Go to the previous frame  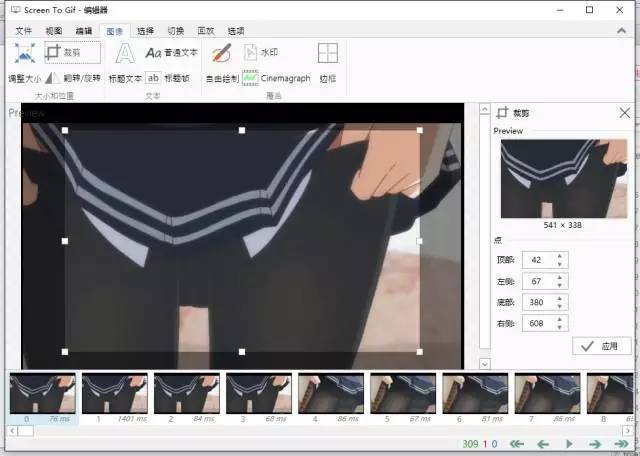click(x=543, y=444)
